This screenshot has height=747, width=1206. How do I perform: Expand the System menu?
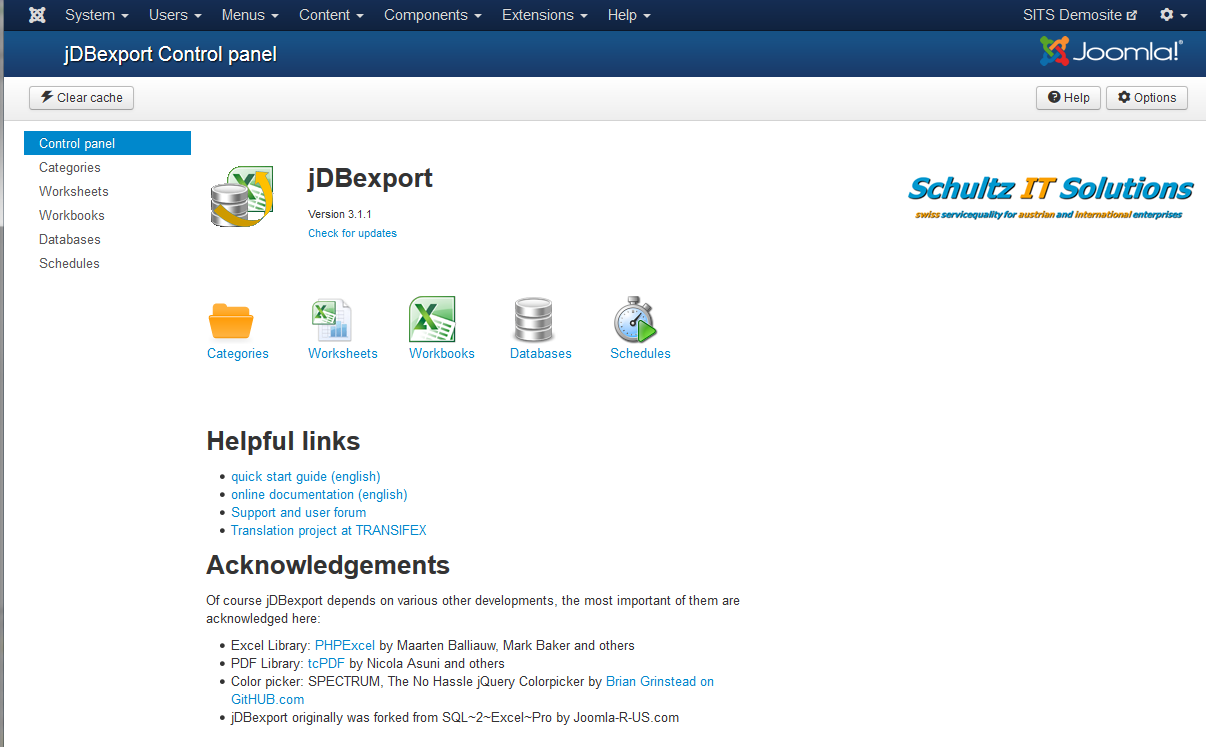coord(96,15)
